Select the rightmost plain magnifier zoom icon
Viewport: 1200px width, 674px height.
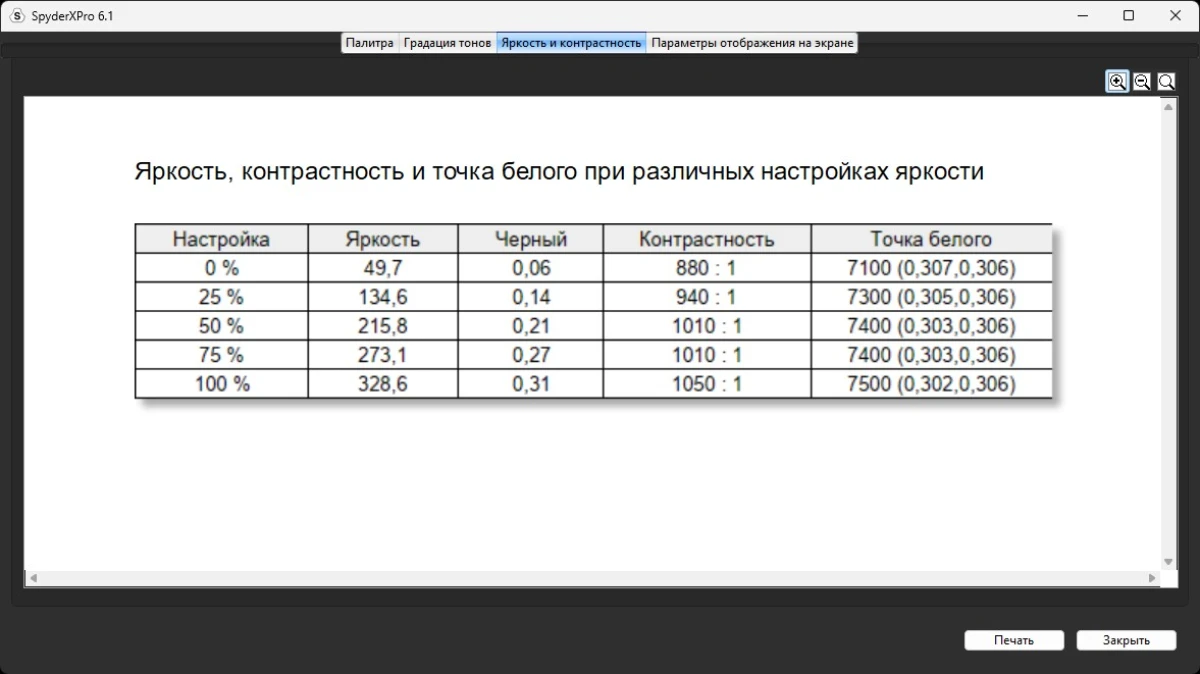1165,81
